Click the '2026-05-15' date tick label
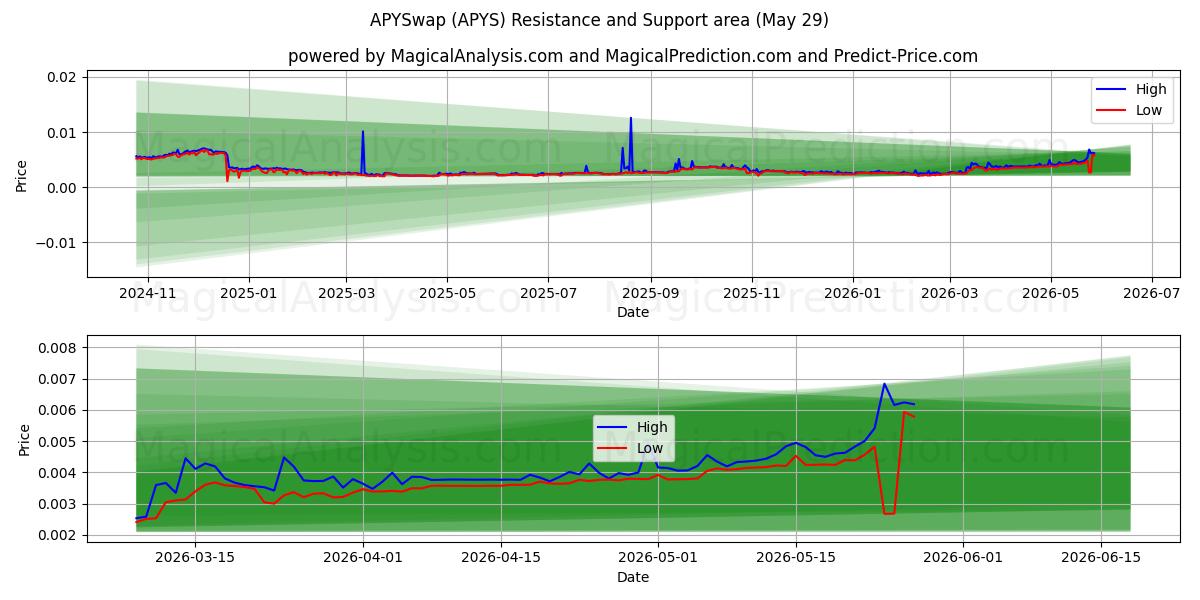 point(797,560)
